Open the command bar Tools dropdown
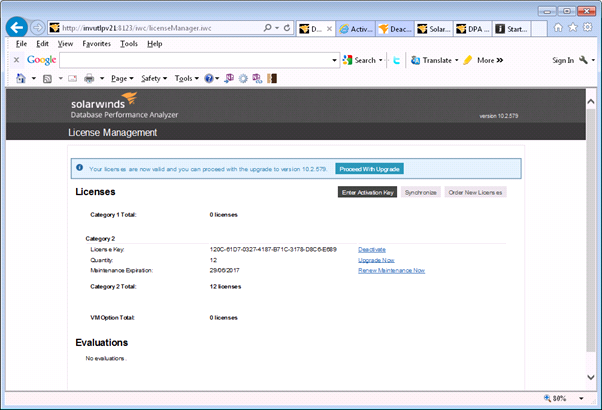602x410 pixels. point(187,78)
